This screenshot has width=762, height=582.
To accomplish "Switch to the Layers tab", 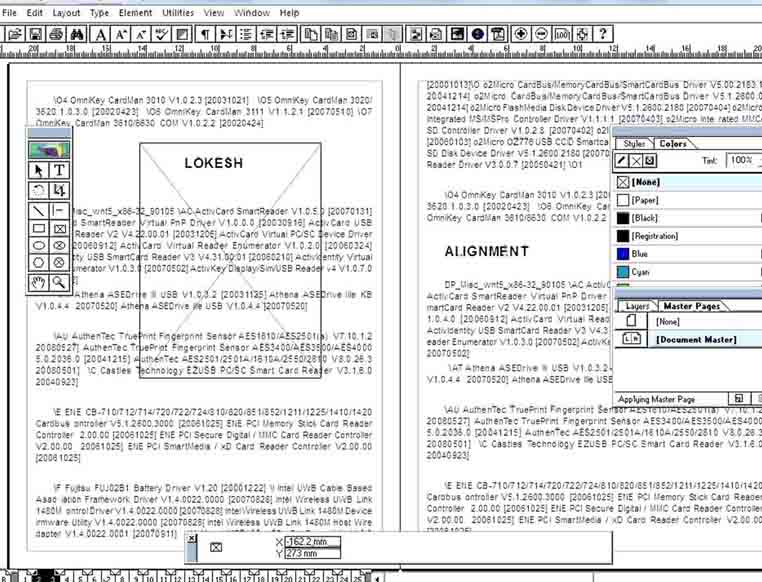I will (637, 306).
